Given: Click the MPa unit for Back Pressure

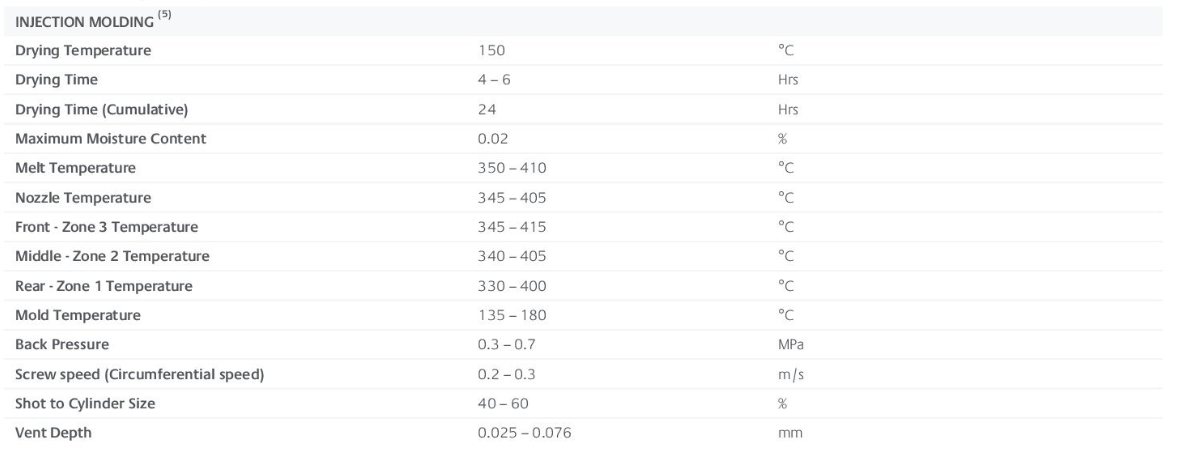Looking at the screenshot, I should tap(791, 345).
